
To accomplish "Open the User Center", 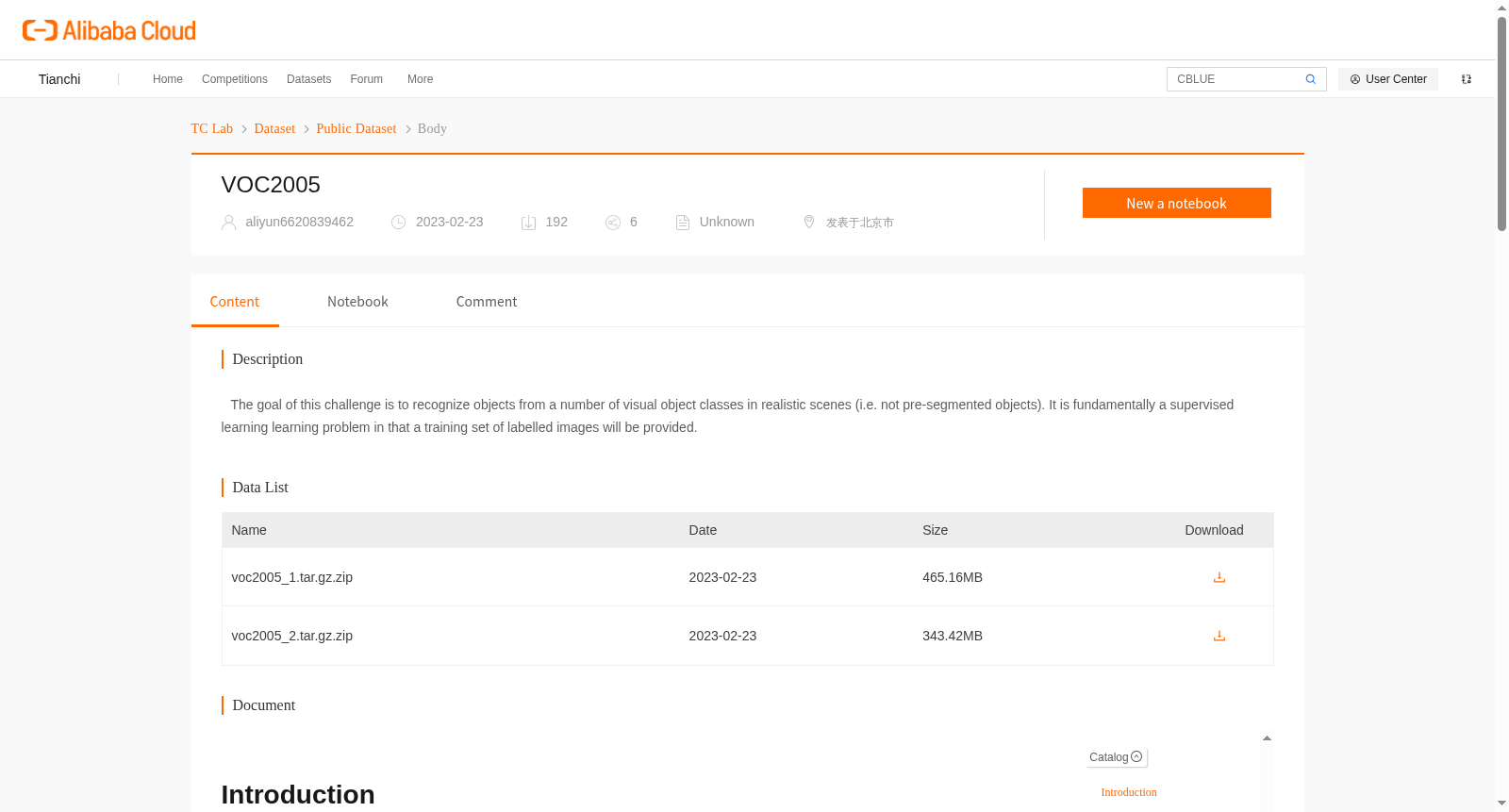I will pyautogui.click(x=1388, y=79).
